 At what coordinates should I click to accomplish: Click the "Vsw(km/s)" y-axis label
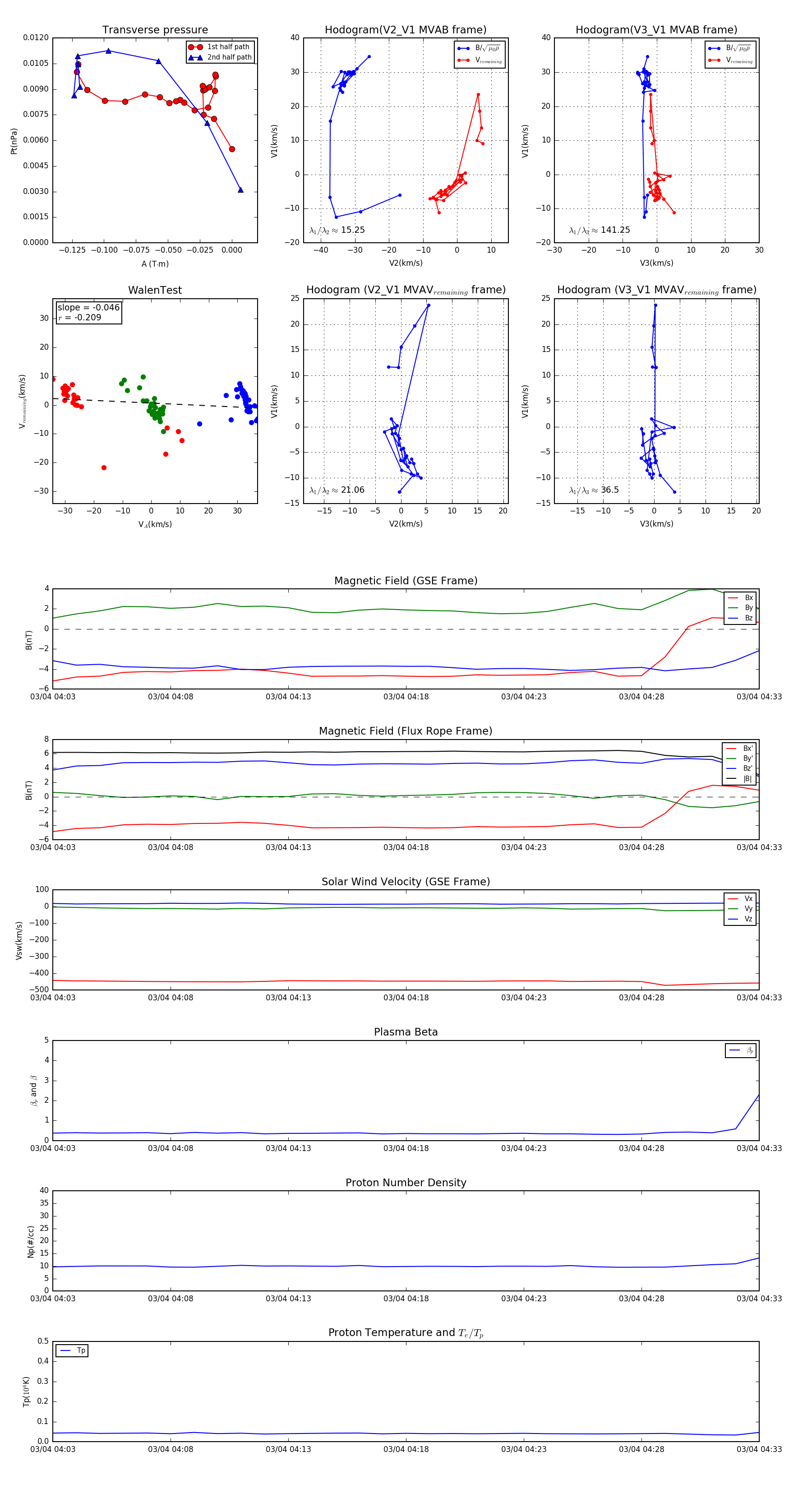click(x=19, y=940)
